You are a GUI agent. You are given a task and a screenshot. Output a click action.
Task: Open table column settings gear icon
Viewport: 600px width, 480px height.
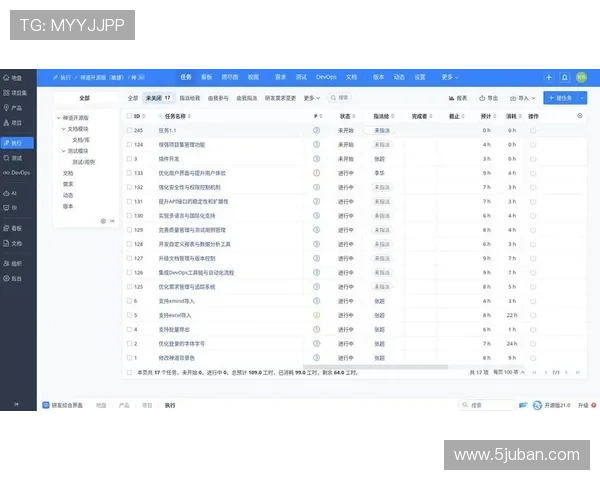[x=580, y=116]
